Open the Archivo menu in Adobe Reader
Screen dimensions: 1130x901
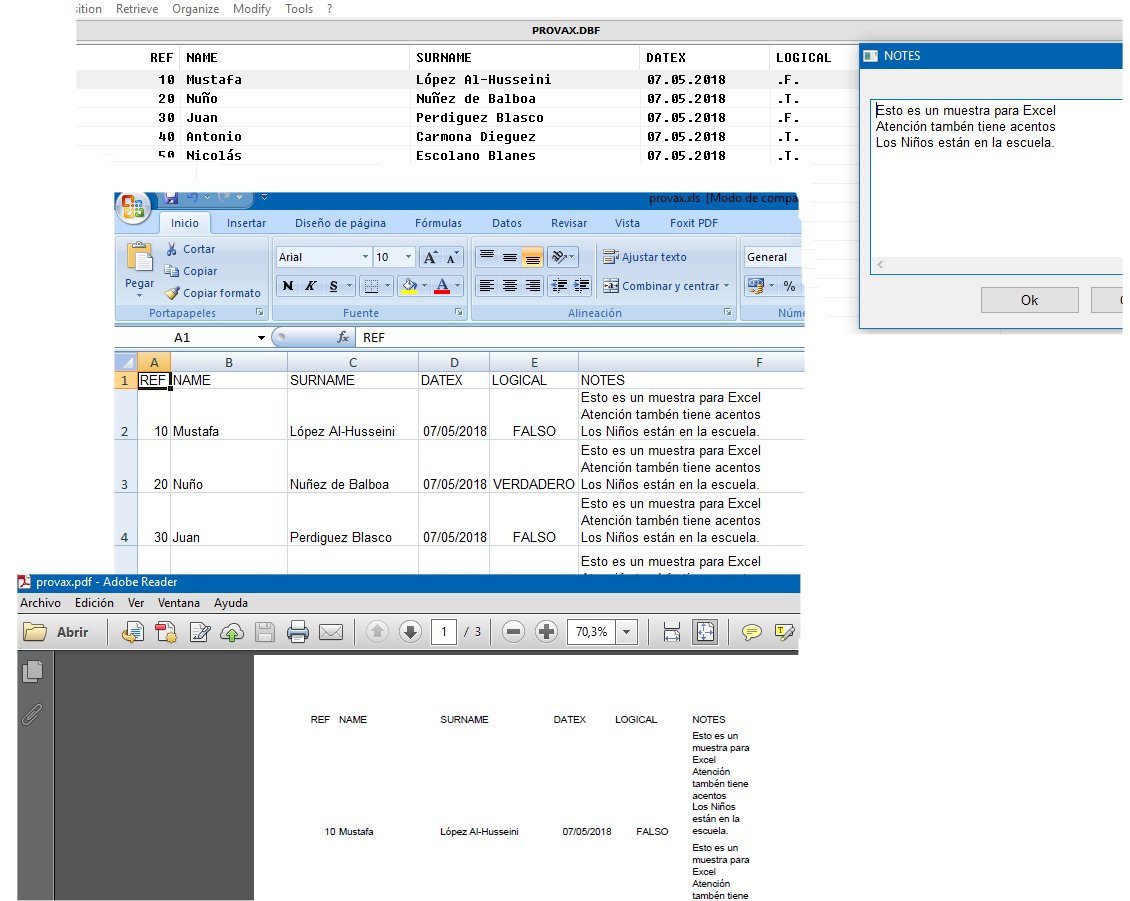tap(41, 603)
